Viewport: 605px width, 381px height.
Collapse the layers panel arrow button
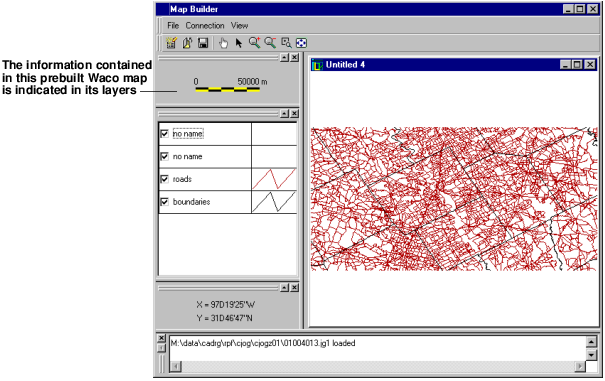click(x=284, y=113)
